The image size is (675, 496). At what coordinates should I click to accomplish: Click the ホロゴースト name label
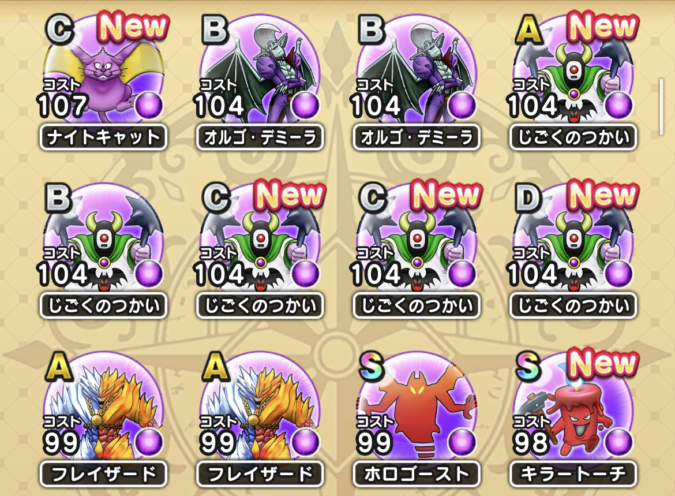click(416, 474)
